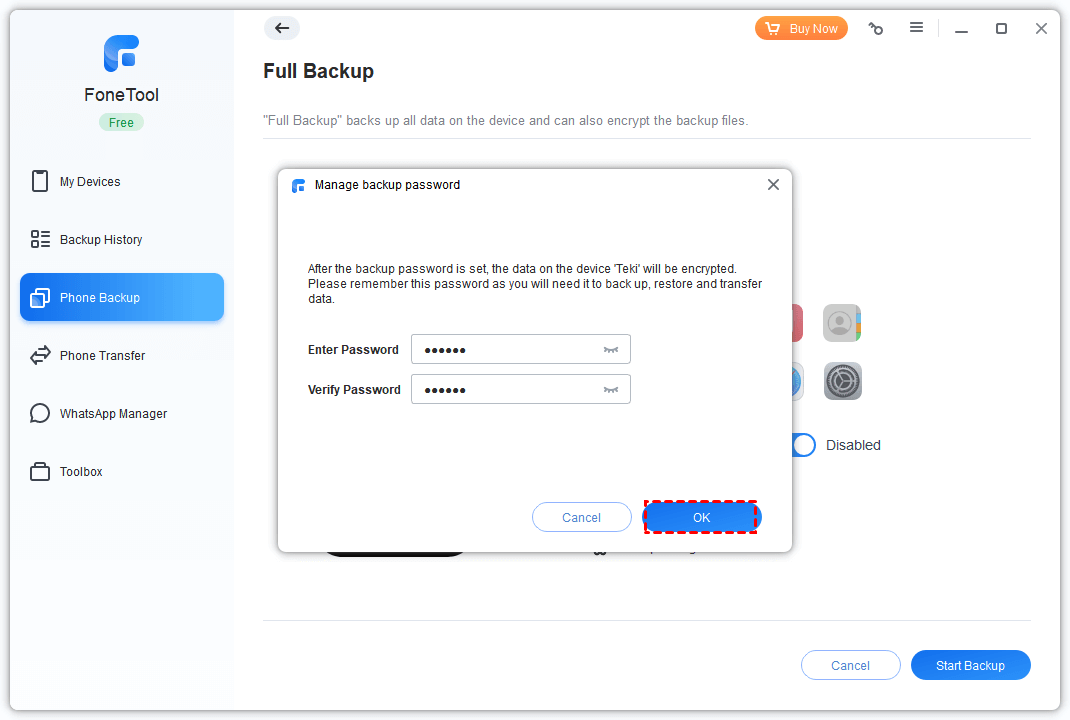Click the Buy Now button

(801, 29)
